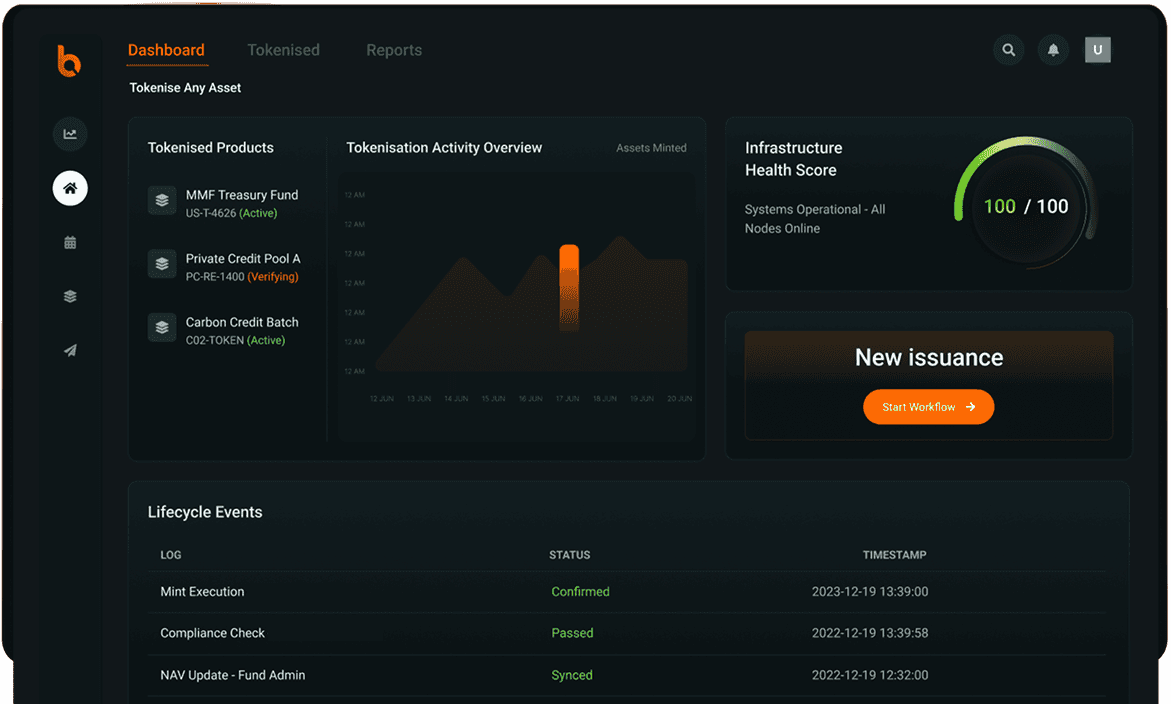Screen dimensions: 1171x704
Task: Click the layers stack icon in the sidebar
Action: pyautogui.click(x=69, y=296)
